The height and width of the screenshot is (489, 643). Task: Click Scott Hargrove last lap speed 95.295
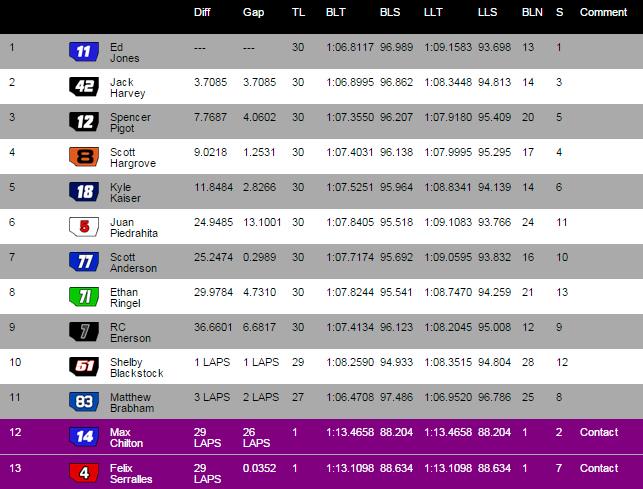494,153
